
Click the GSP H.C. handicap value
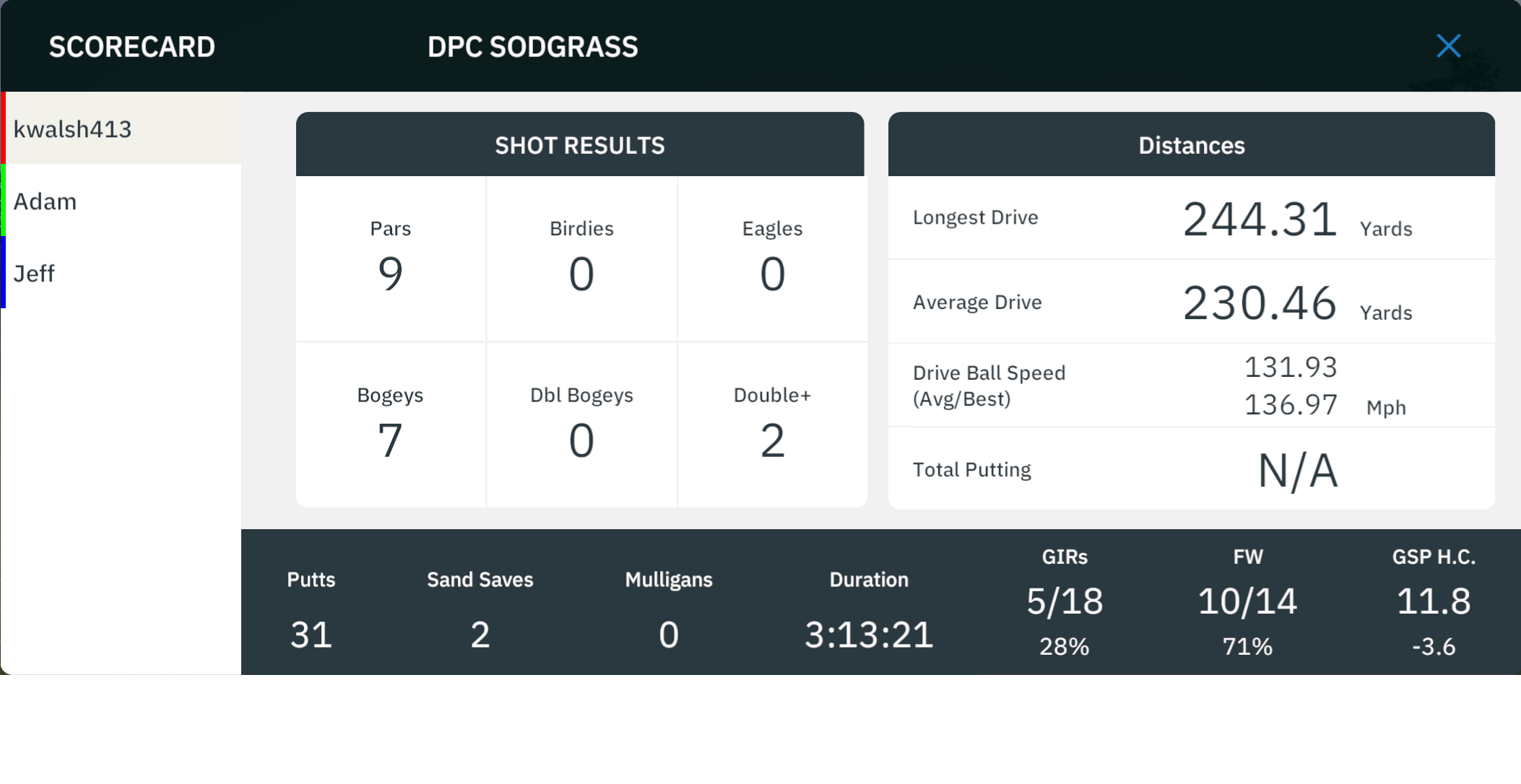tap(1434, 601)
